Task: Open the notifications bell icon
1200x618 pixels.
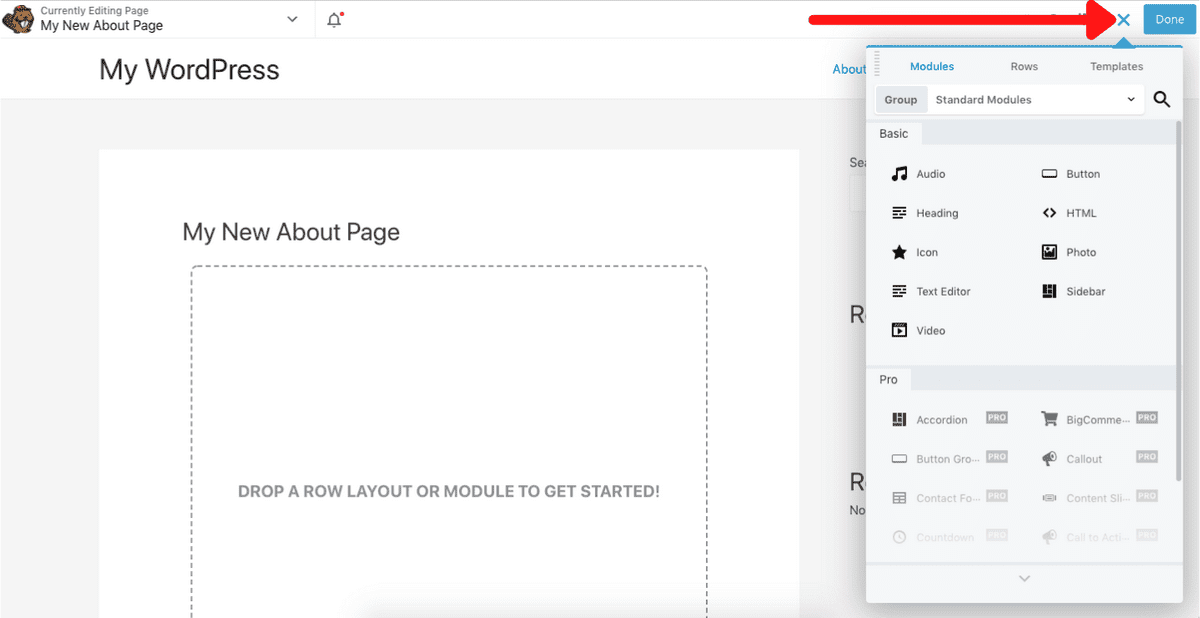Action: (x=335, y=20)
